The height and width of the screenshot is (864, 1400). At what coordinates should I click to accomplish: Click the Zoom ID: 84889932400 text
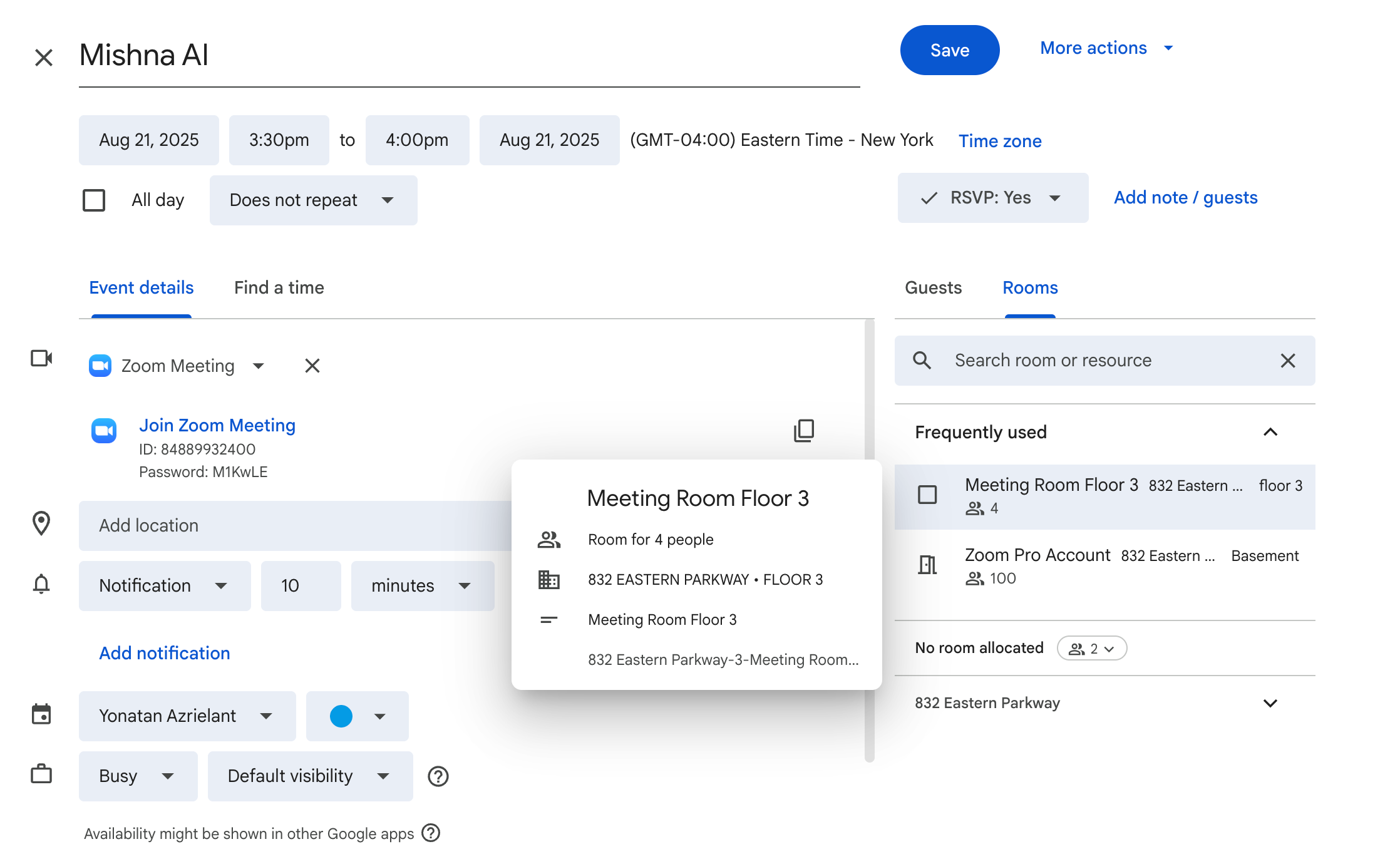(x=197, y=450)
